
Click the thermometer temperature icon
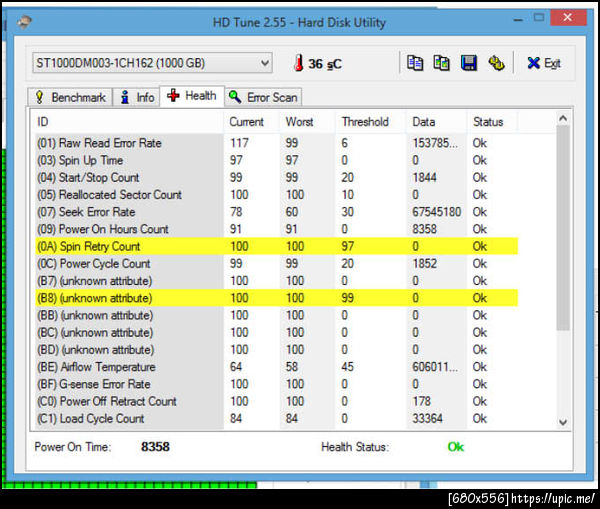299,63
